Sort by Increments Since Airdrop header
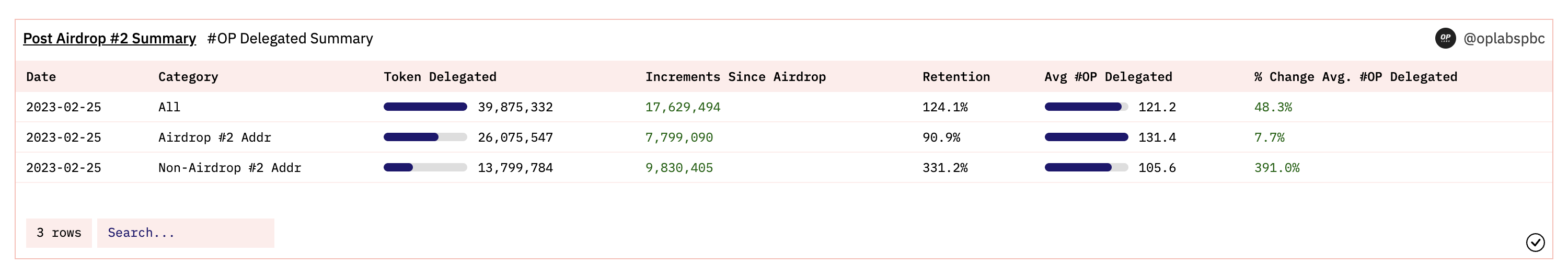Image resolution: width=1568 pixels, height=276 pixels. [x=735, y=77]
